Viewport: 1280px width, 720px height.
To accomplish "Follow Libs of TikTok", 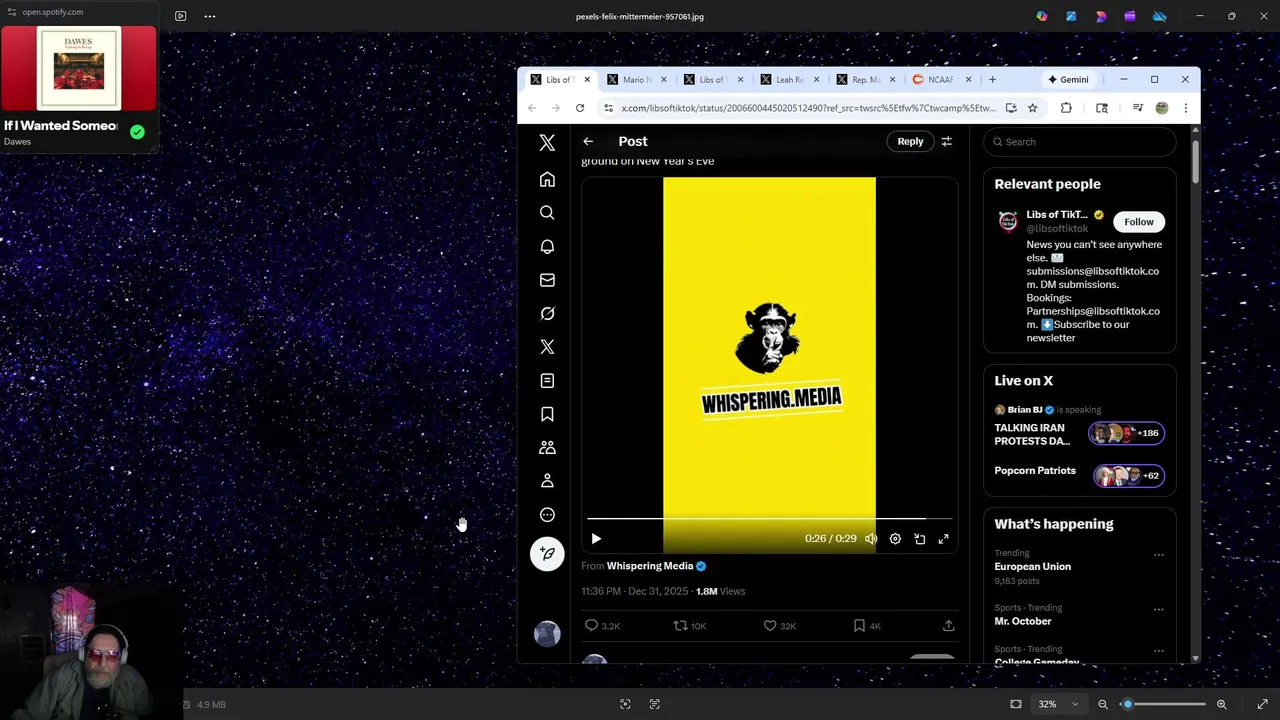I will [x=1138, y=222].
